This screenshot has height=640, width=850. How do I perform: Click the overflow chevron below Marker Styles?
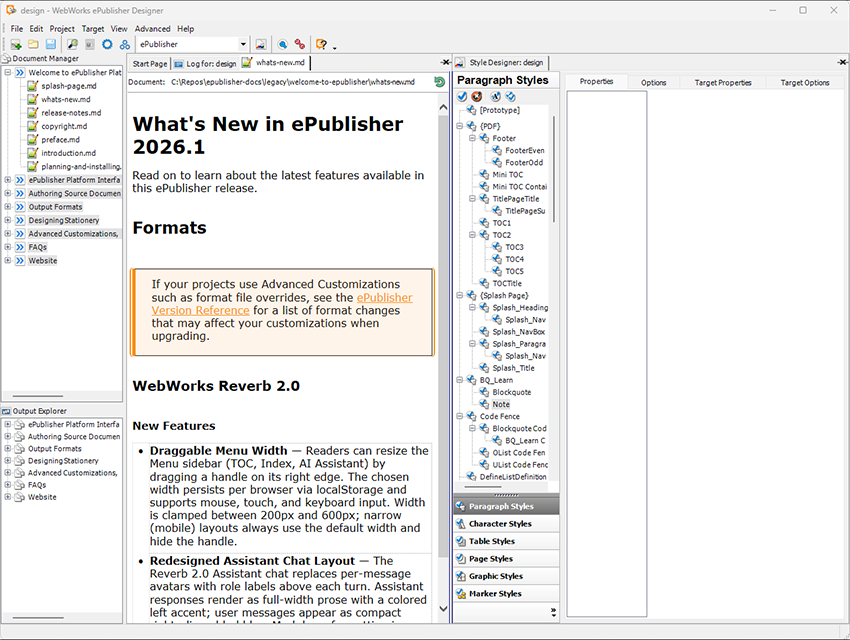coord(553,612)
